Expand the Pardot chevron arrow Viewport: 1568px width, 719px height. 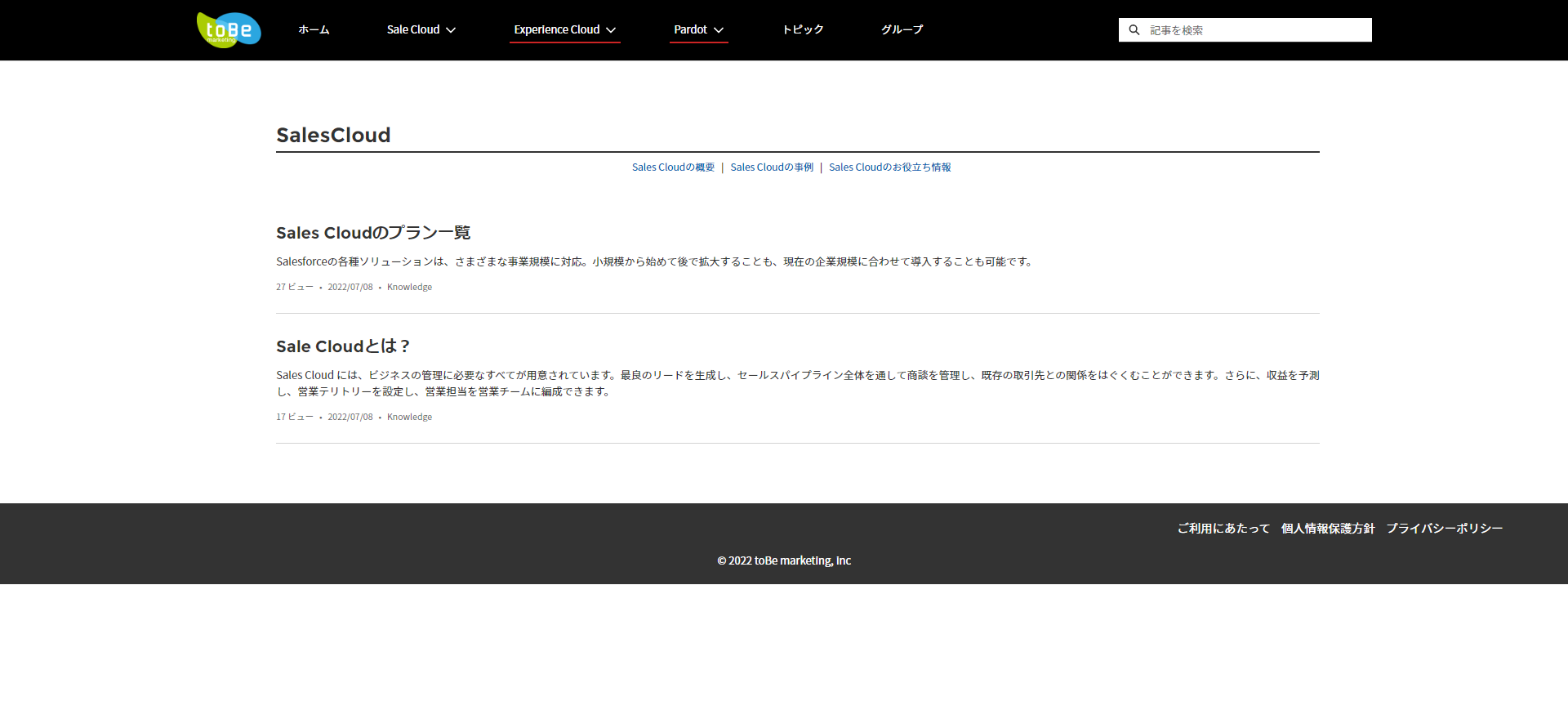click(719, 30)
